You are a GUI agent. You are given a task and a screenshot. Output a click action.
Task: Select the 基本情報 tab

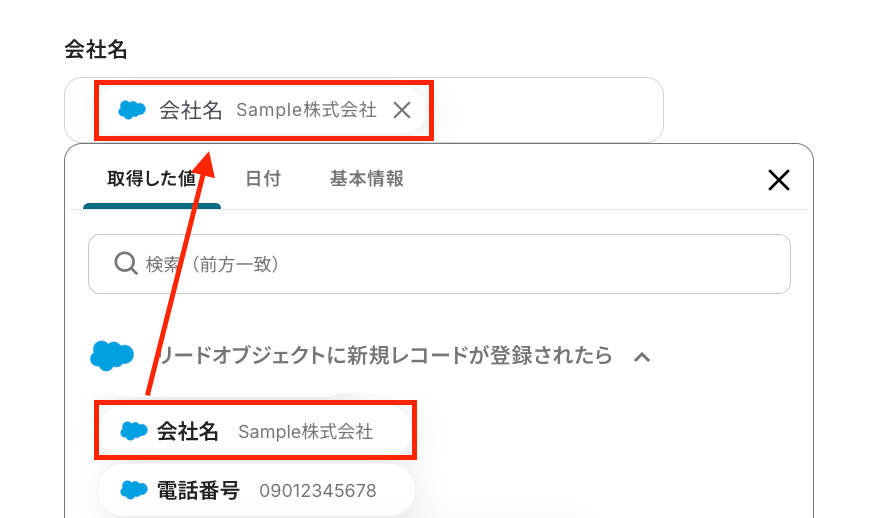[x=367, y=179]
